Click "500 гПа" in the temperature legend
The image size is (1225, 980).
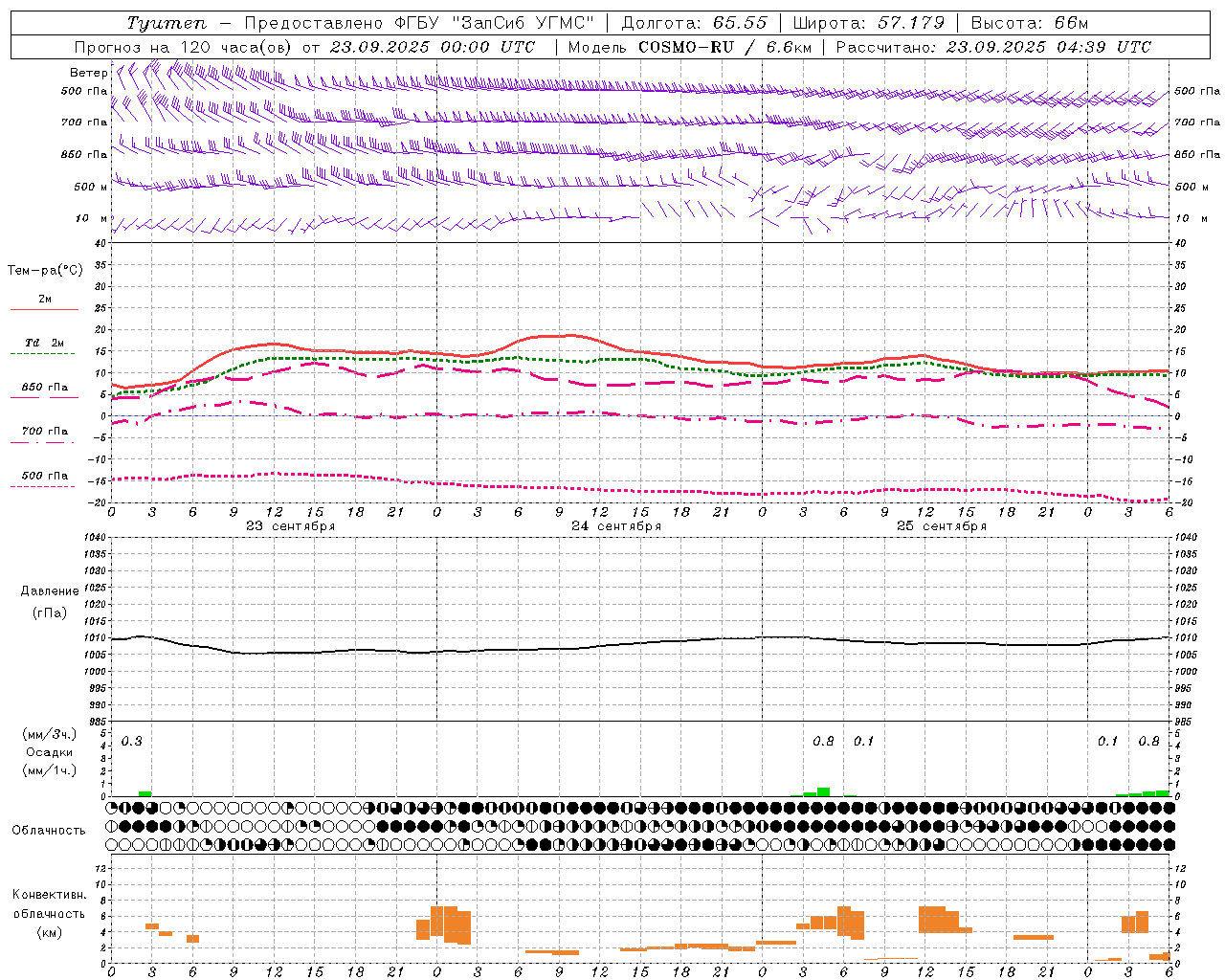(x=44, y=476)
